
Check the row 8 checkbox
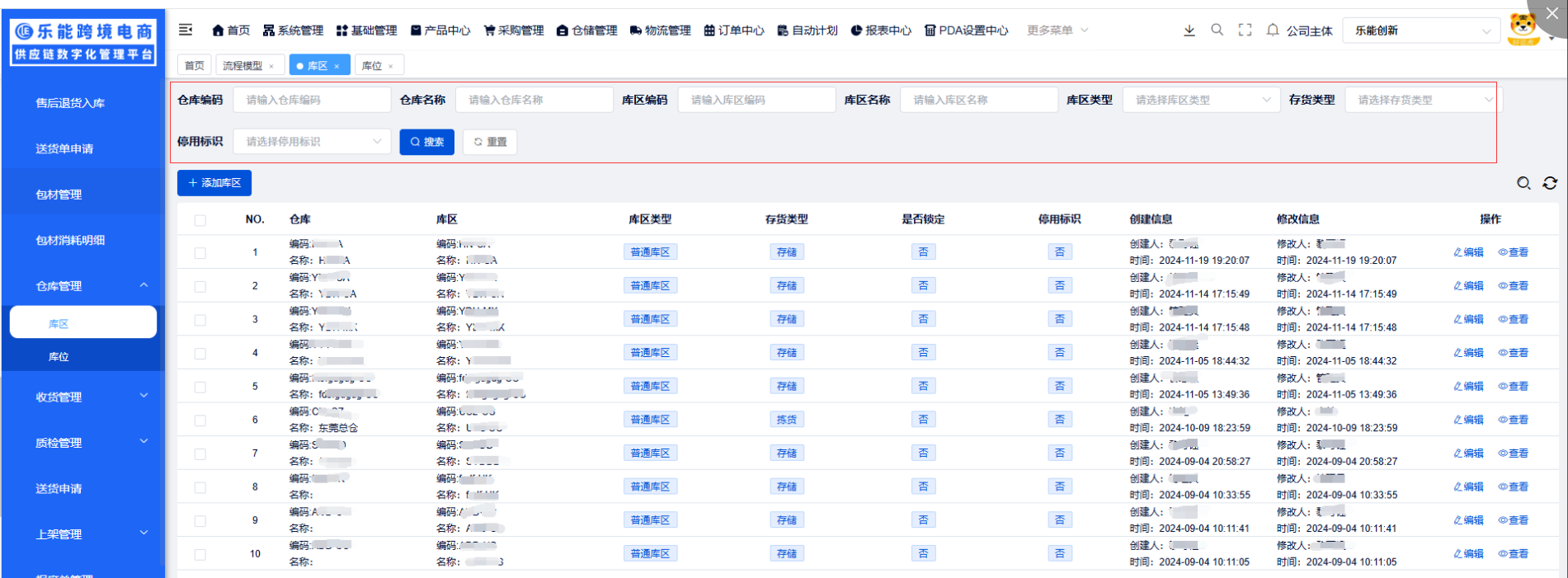[x=200, y=487]
